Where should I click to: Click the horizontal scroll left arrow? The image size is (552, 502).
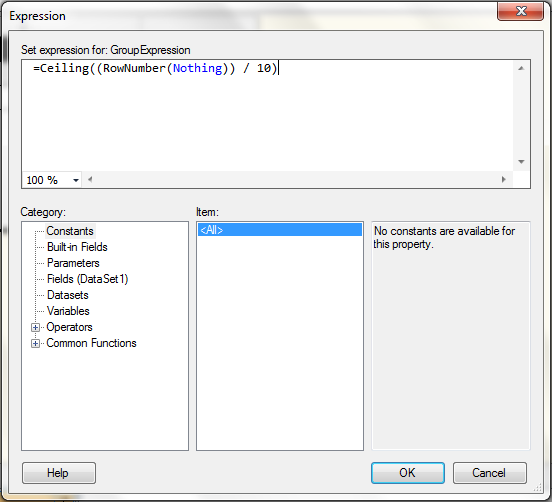pos(90,180)
